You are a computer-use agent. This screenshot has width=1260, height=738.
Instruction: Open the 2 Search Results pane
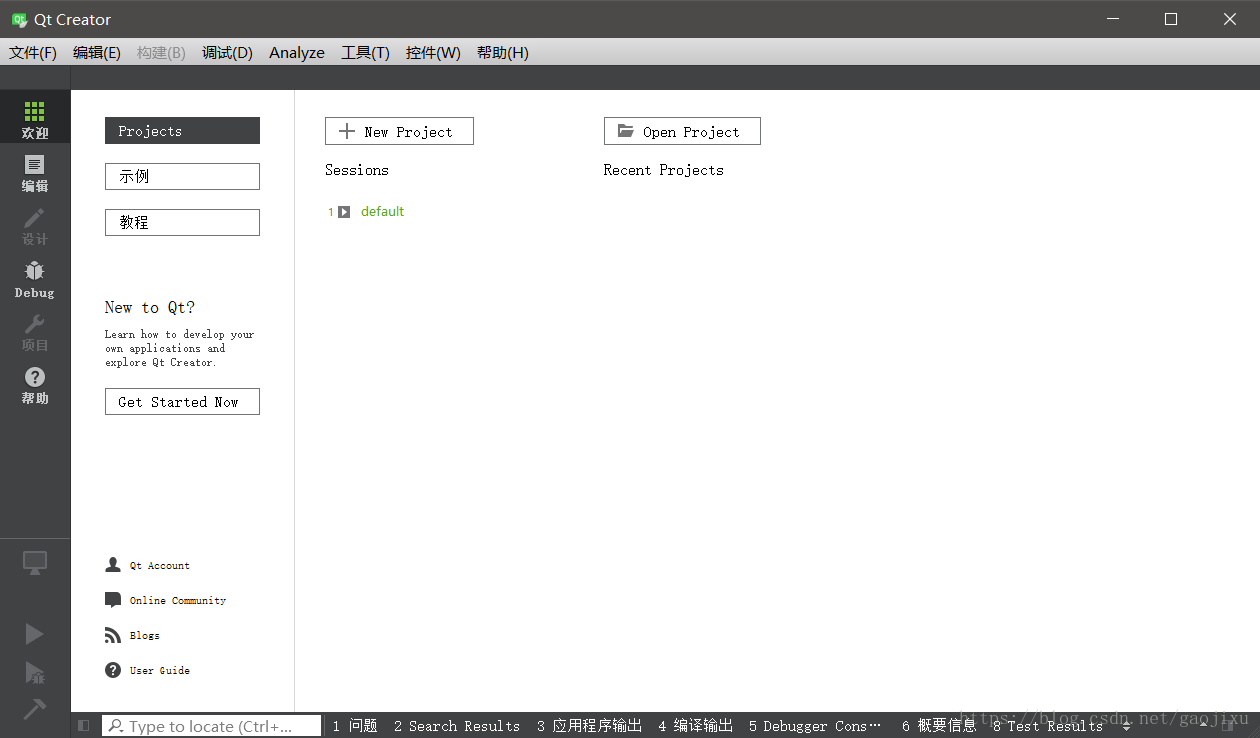(x=457, y=726)
